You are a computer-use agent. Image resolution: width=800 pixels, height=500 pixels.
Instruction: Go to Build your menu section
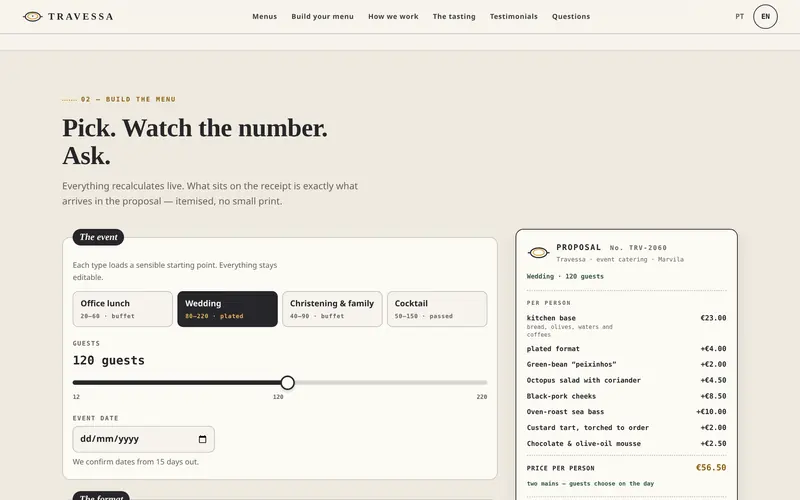[x=322, y=16]
